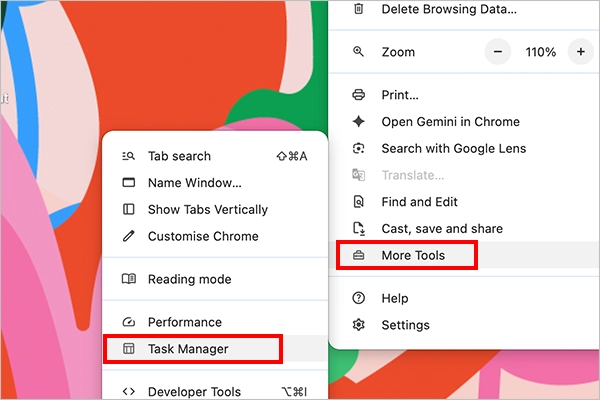The width and height of the screenshot is (600, 400).
Task: Click the 110% zoom value
Action: tap(540, 52)
